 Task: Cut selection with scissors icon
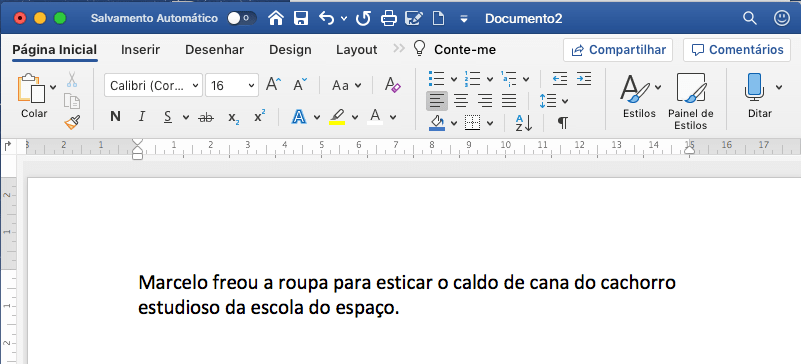pyautogui.click(x=72, y=79)
